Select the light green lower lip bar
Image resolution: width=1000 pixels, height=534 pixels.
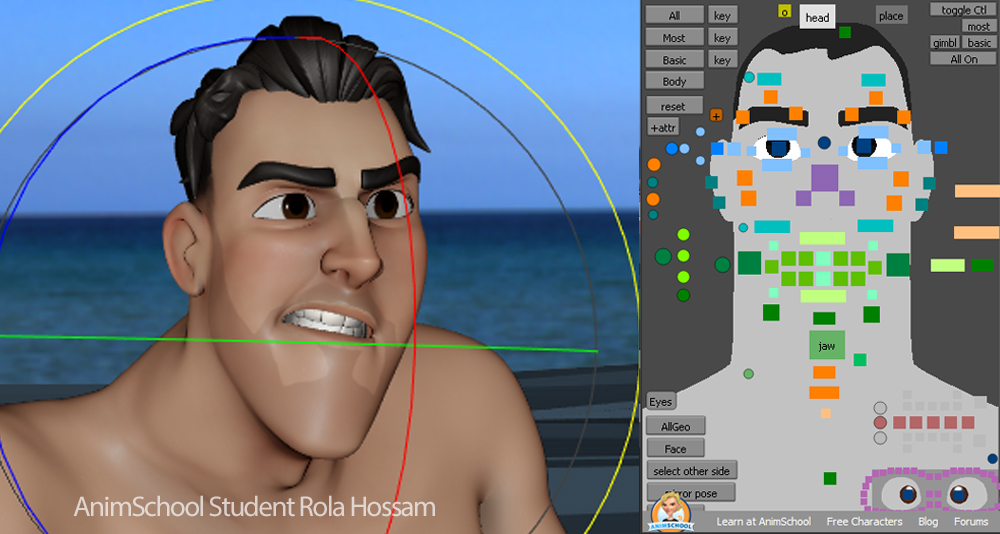(823, 296)
